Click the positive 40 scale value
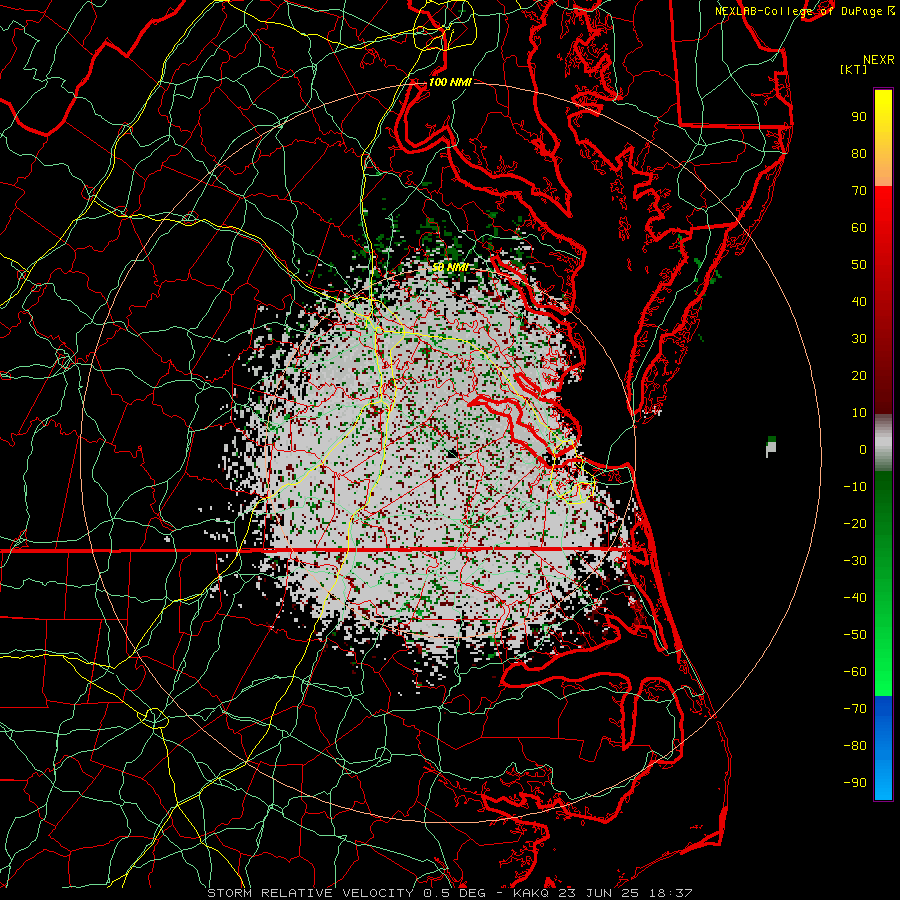 [859, 302]
